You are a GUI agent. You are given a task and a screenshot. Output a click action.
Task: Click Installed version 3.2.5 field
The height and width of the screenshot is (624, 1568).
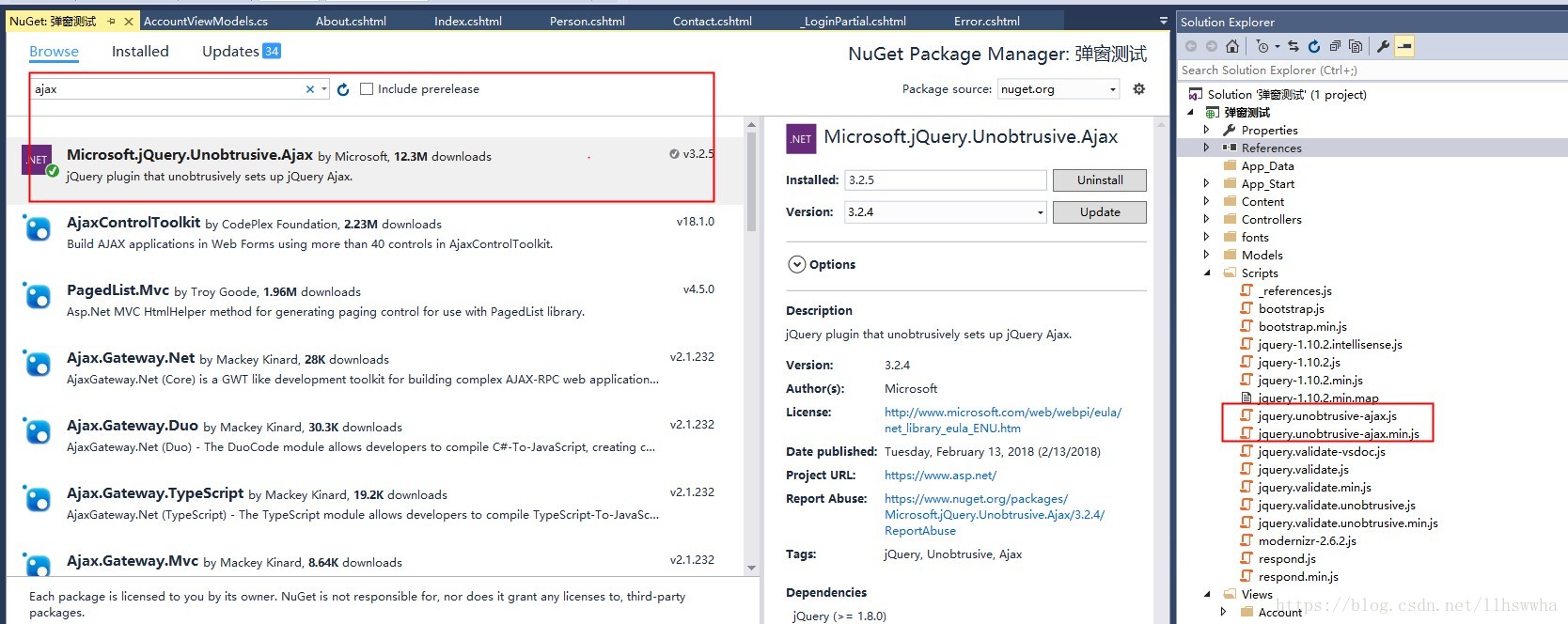[945, 180]
